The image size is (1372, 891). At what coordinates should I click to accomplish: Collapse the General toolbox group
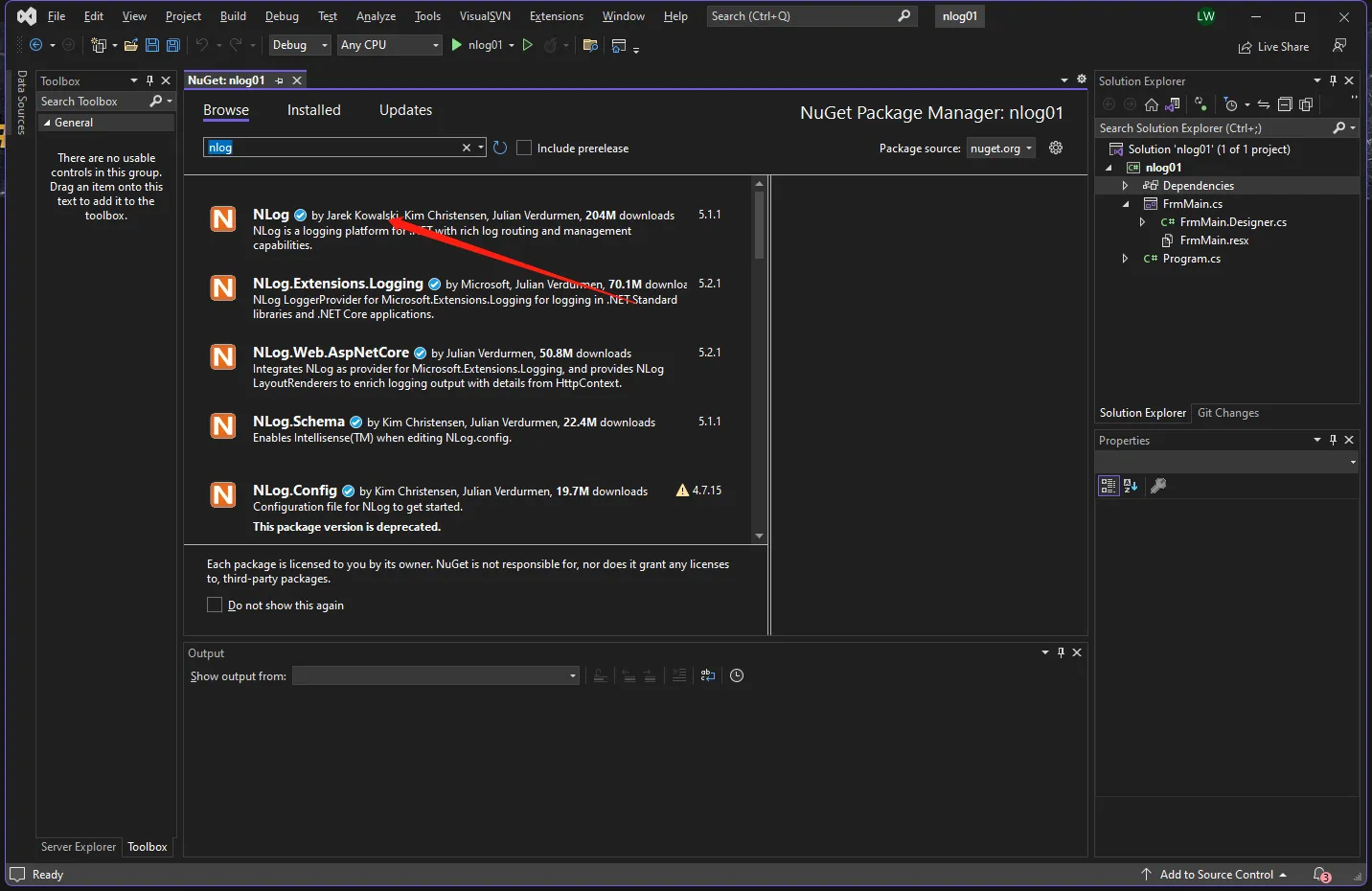[x=46, y=123]
